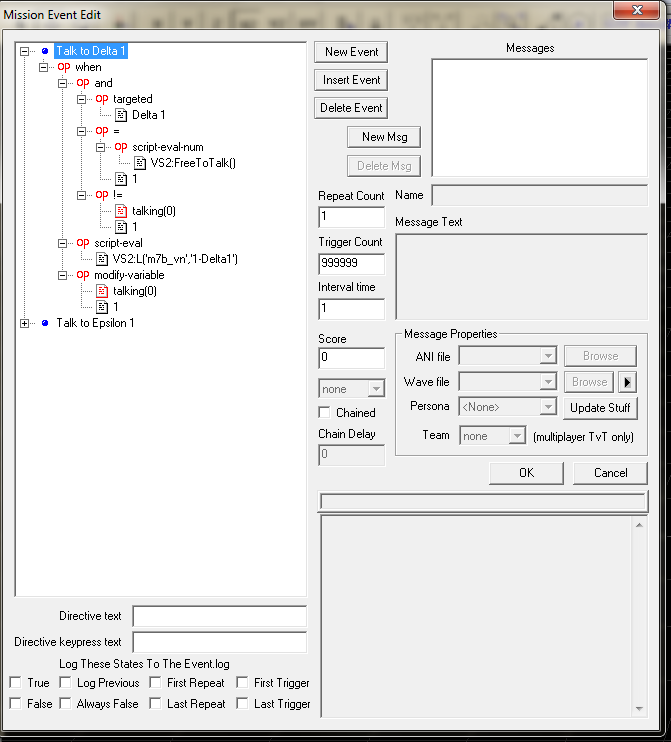Click the red OP icon beside modify-variable
671x742 pixels.
click(83, 275)
